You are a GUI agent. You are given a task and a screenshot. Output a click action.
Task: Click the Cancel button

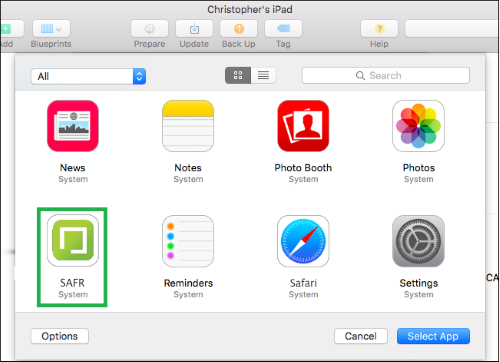coord(361,336)
